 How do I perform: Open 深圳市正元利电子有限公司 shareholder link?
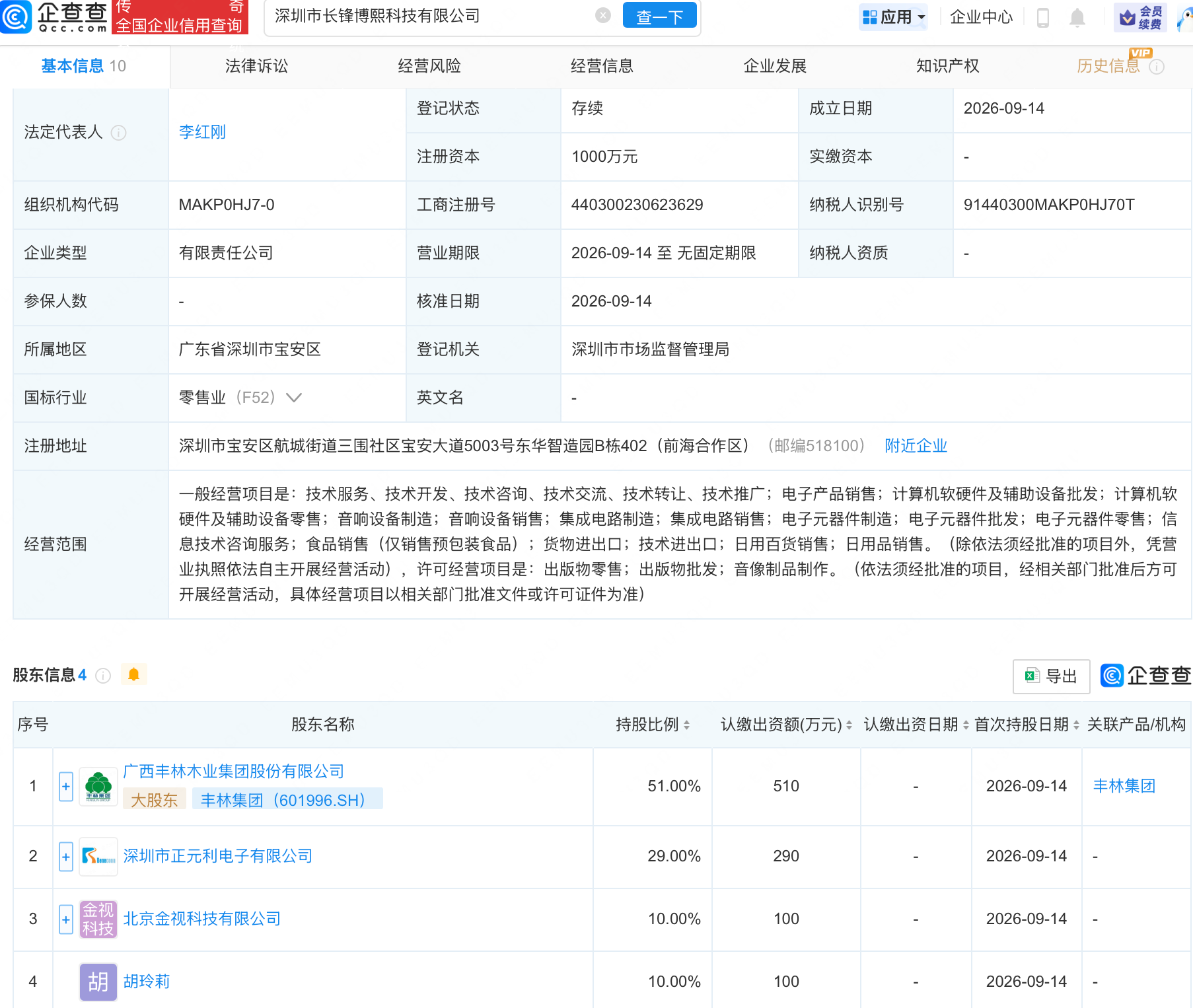[x=218, y=856]
